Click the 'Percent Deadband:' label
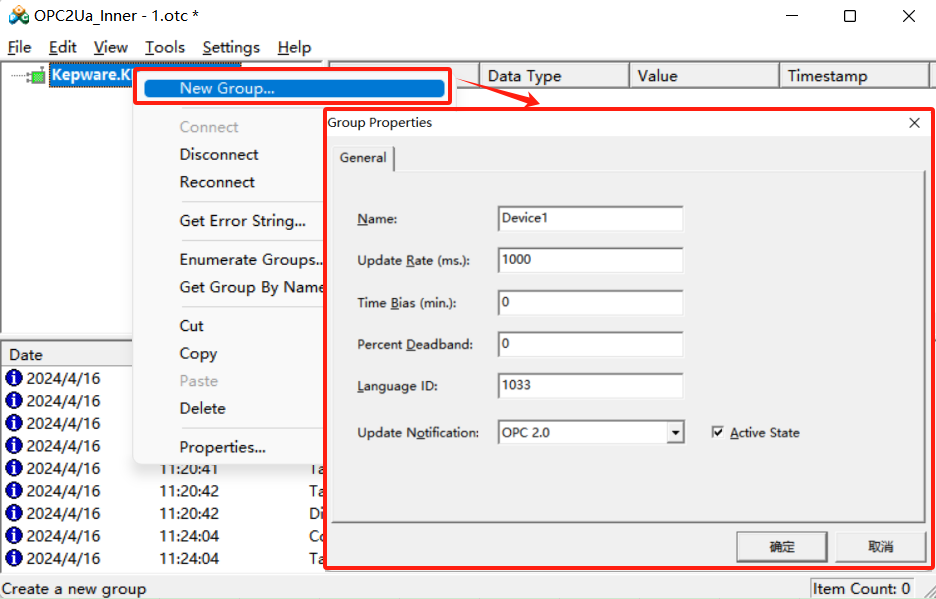 (x=415, y=345)
